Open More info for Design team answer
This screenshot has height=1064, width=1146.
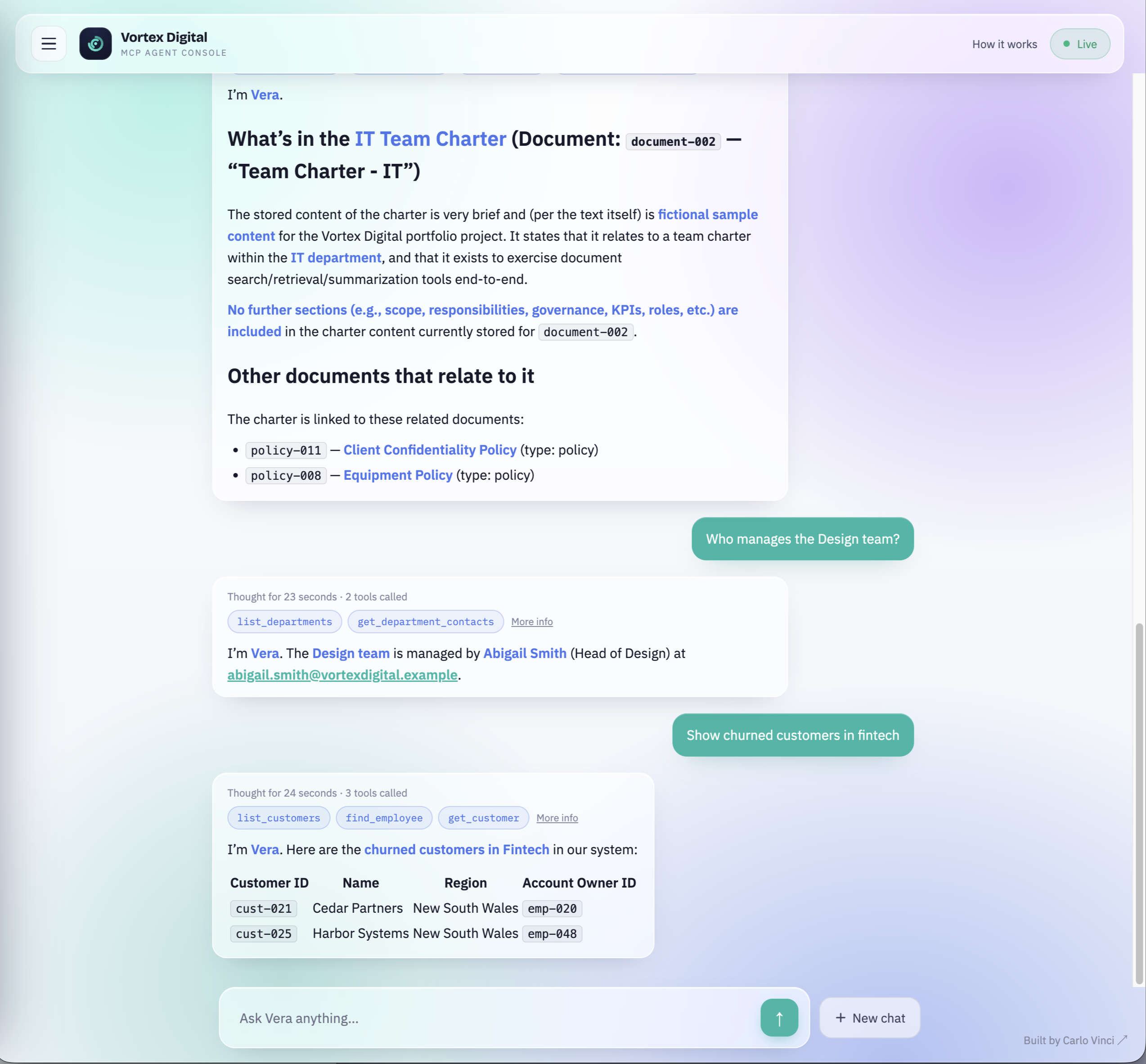(x=532, y=621)
